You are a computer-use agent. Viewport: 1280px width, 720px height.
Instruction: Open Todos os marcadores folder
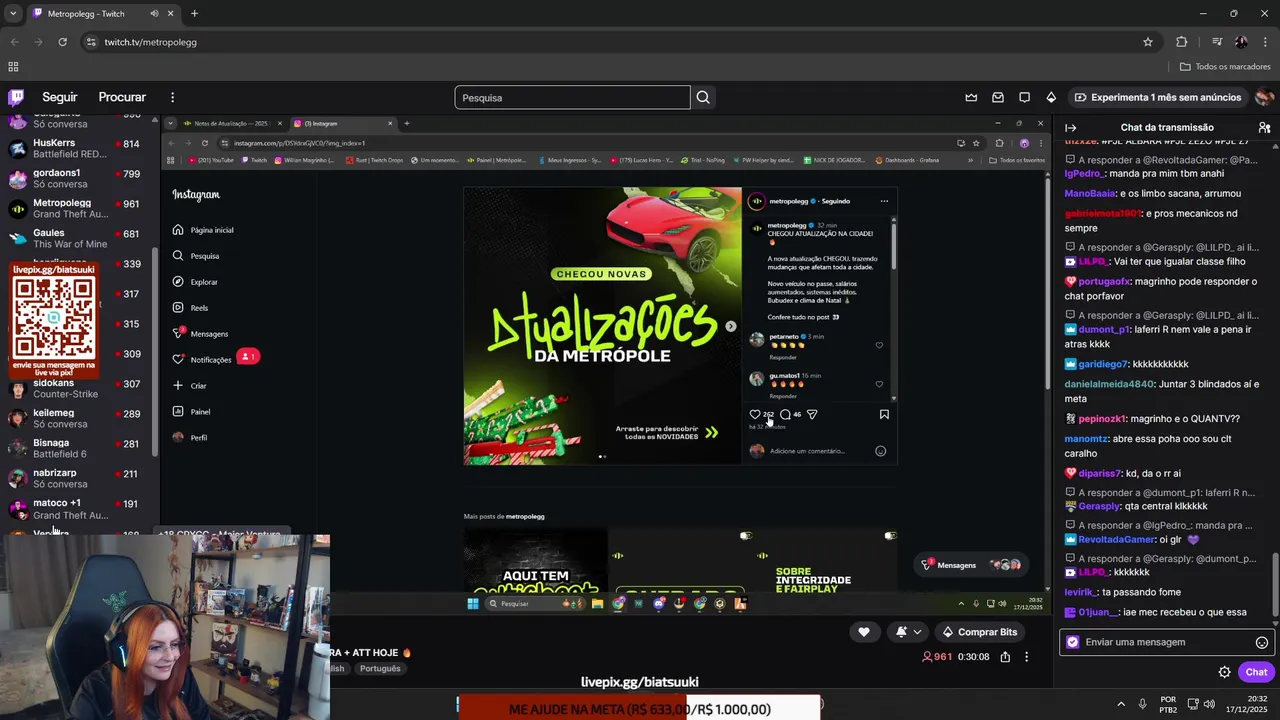(x=1225, y=67)
